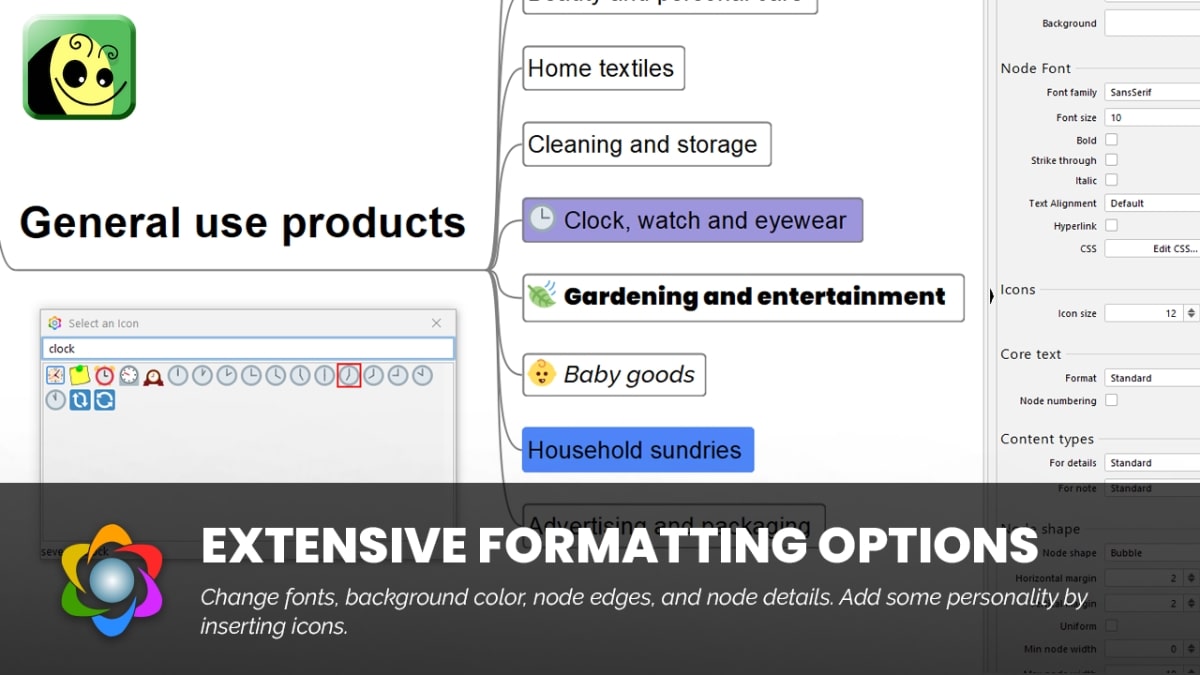Select the twelve o'clock clock face icon
This screenshot has height=675, width=1200.
pos(178,376)
